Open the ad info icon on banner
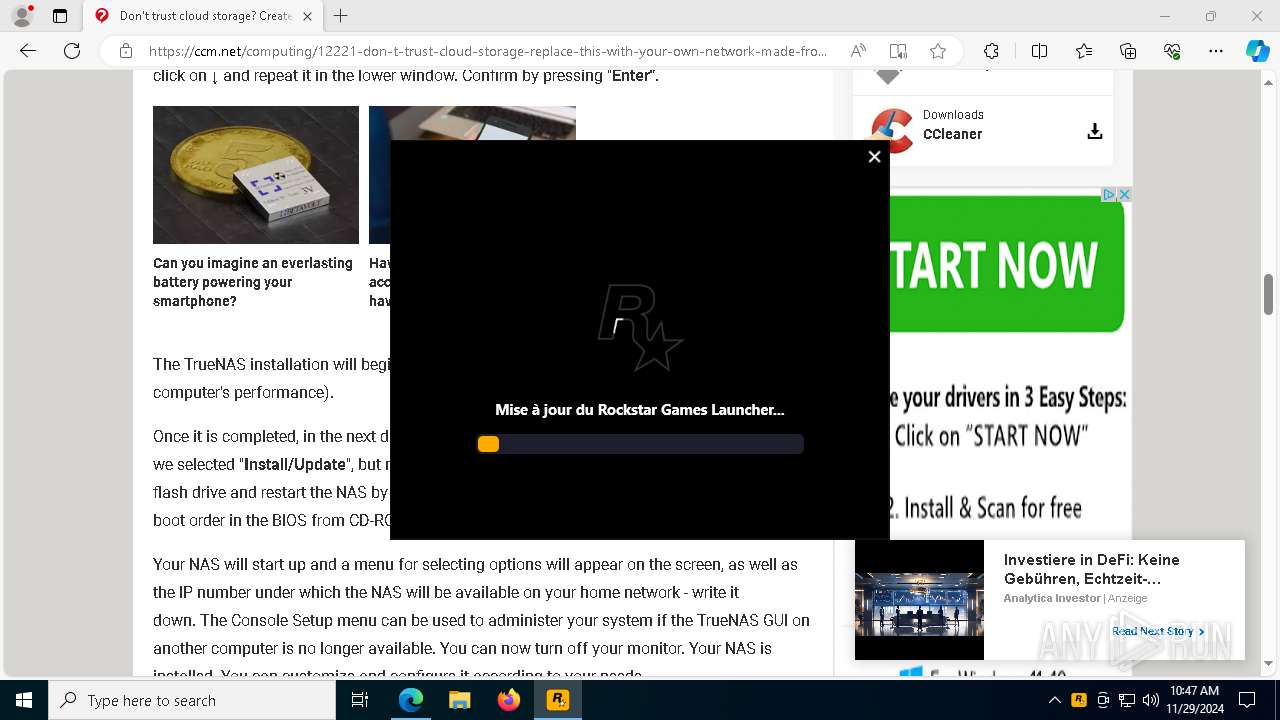Viewport: 1280px width, 720px height. coord(1109,194)
